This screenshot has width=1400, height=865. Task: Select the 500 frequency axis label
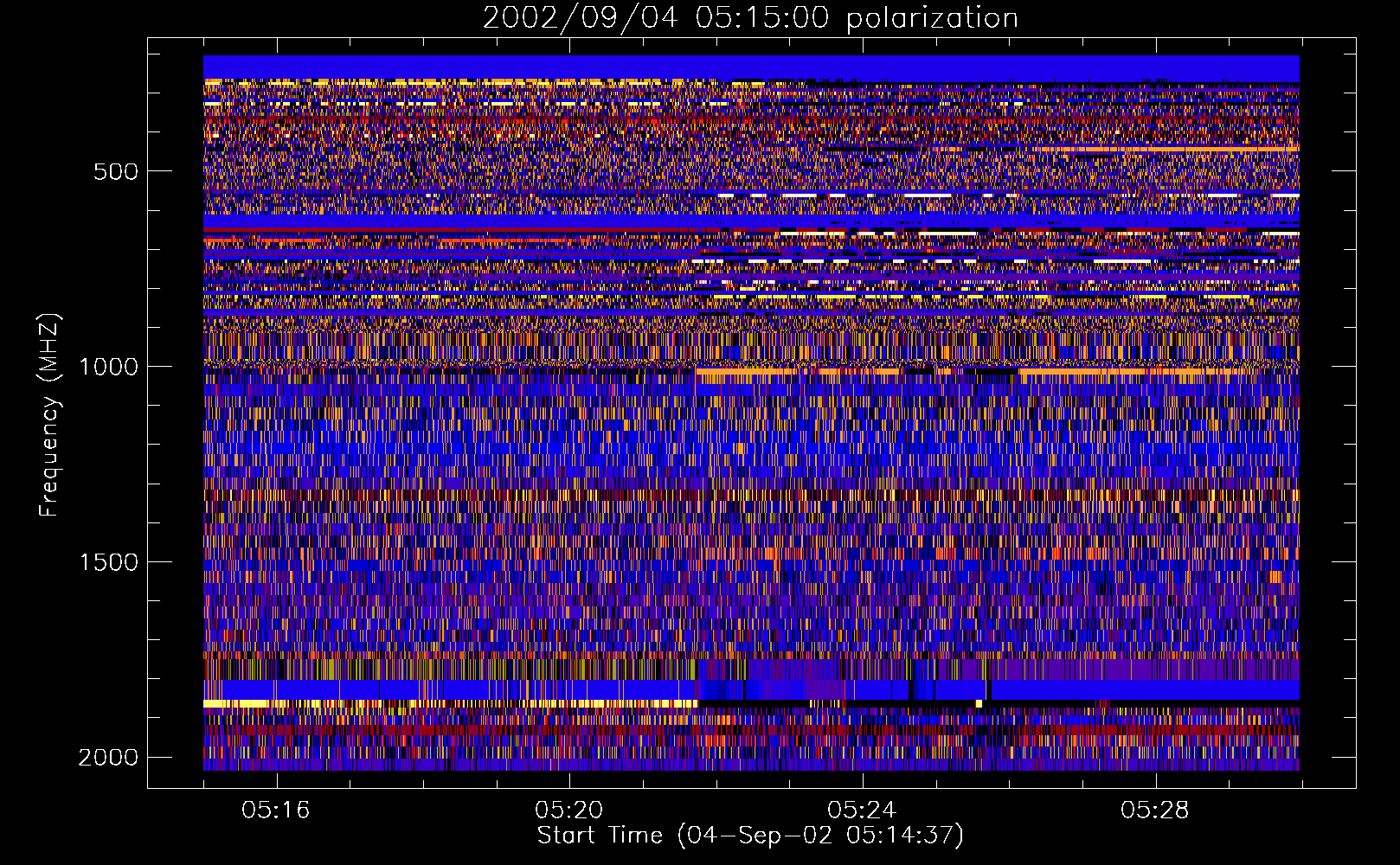(x=116, y=171)
